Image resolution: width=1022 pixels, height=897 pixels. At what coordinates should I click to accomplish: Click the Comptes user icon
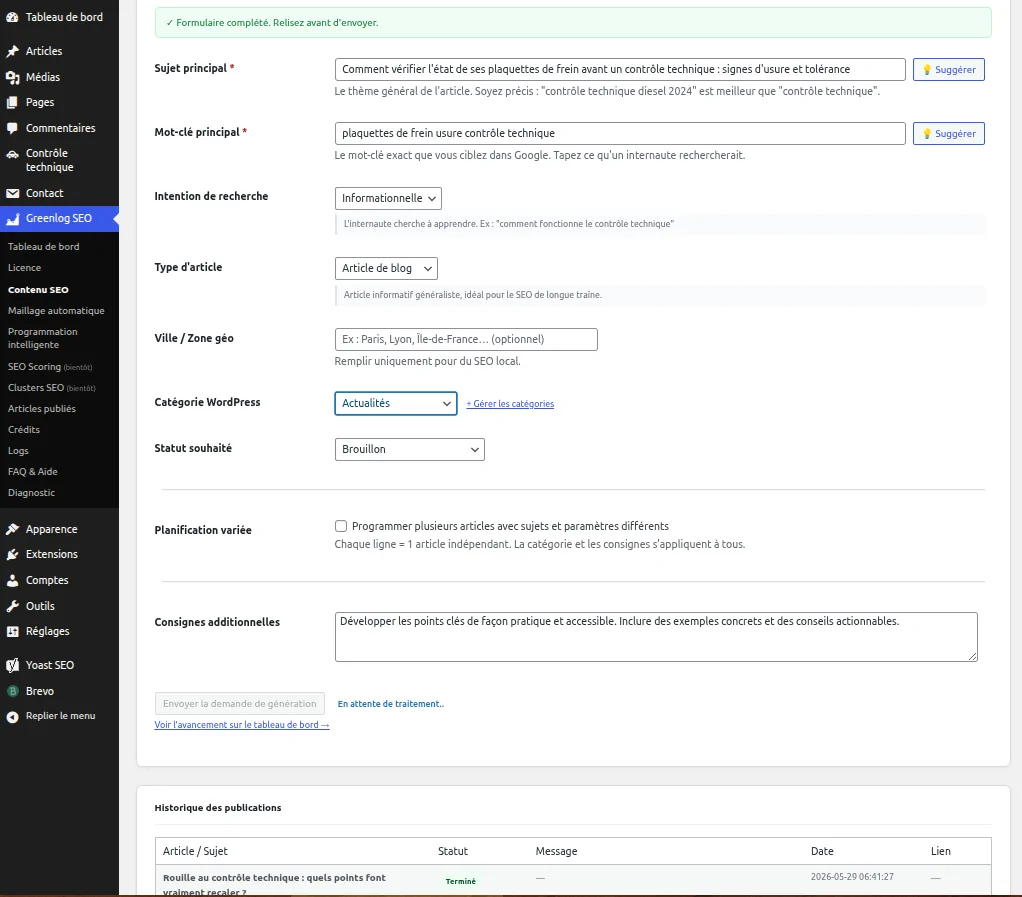pos(12,580)
